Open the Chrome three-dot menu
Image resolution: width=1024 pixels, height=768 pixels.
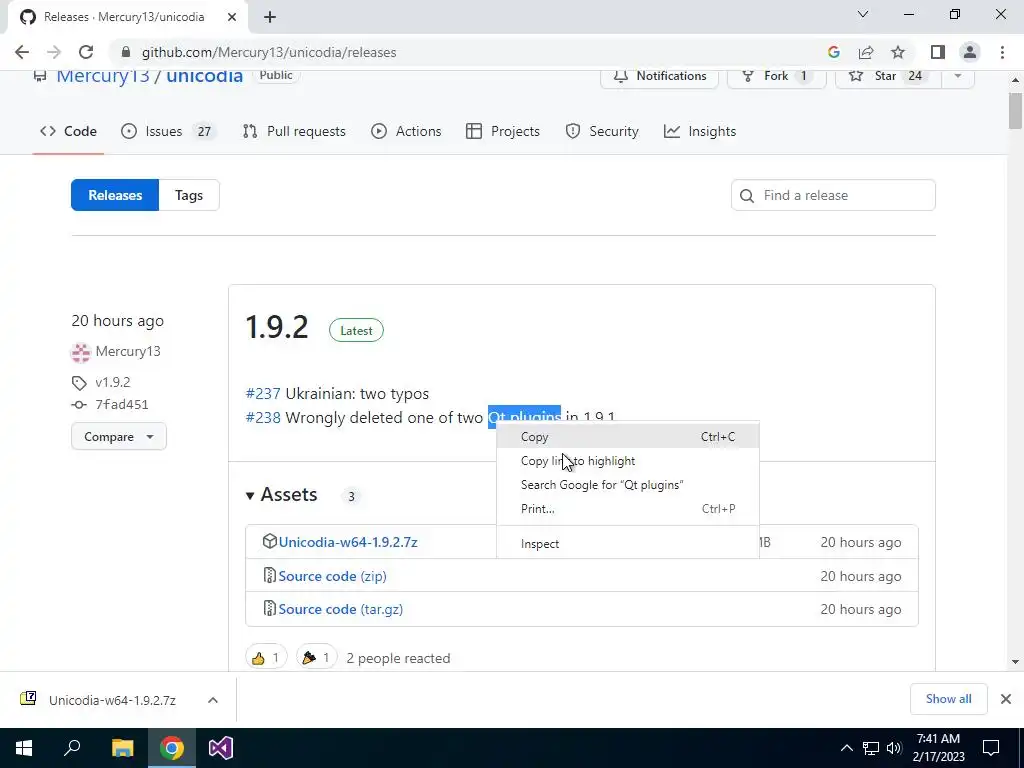pyautogui.click(x=1002, y=52)
